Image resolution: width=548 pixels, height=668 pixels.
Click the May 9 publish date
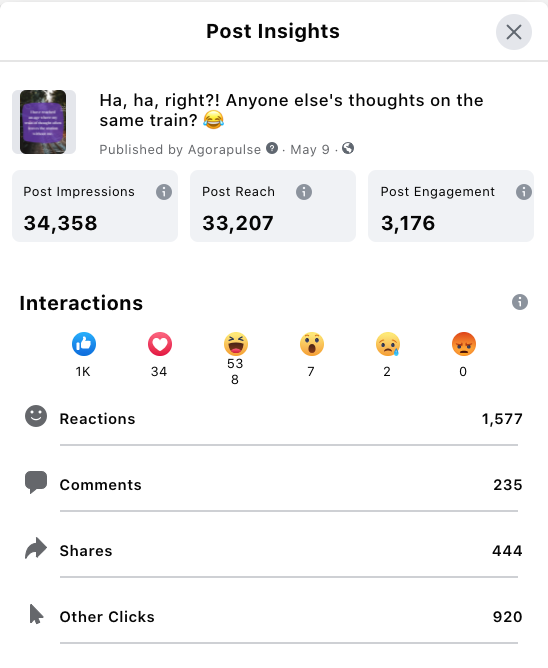point(310,150)
